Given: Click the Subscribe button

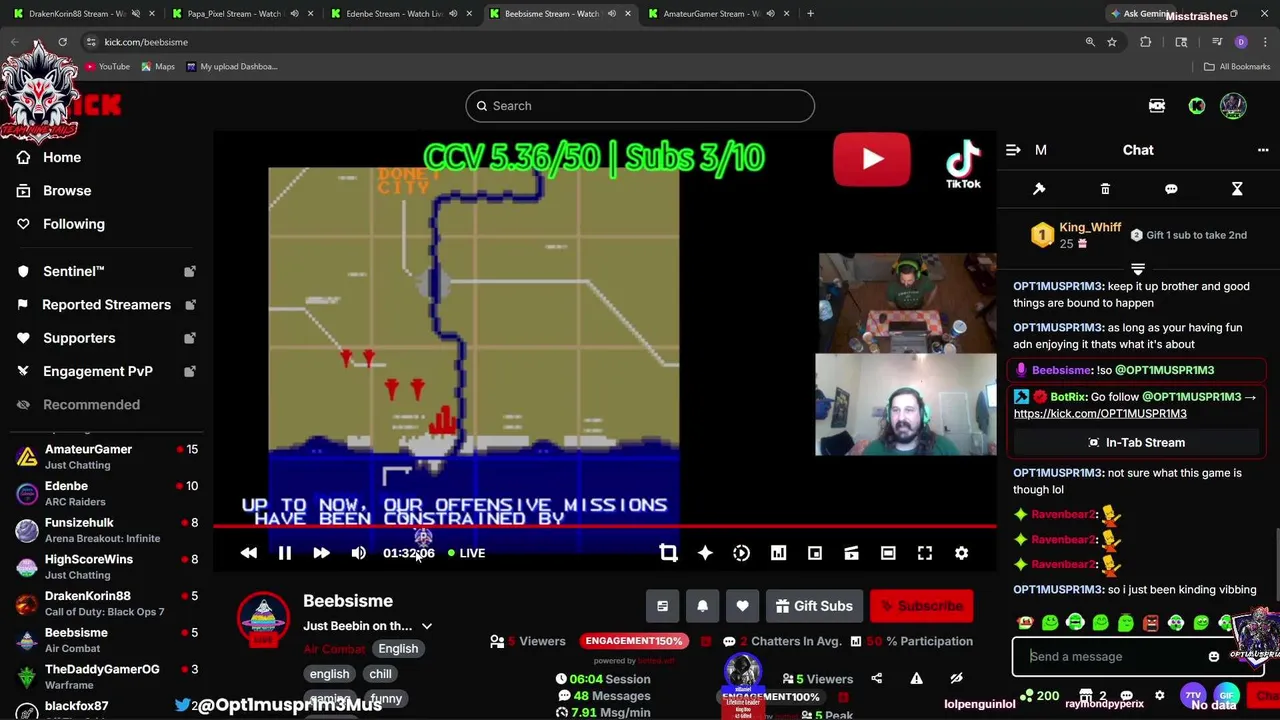Looking at the screenshot, I should (x=921, y=606).
